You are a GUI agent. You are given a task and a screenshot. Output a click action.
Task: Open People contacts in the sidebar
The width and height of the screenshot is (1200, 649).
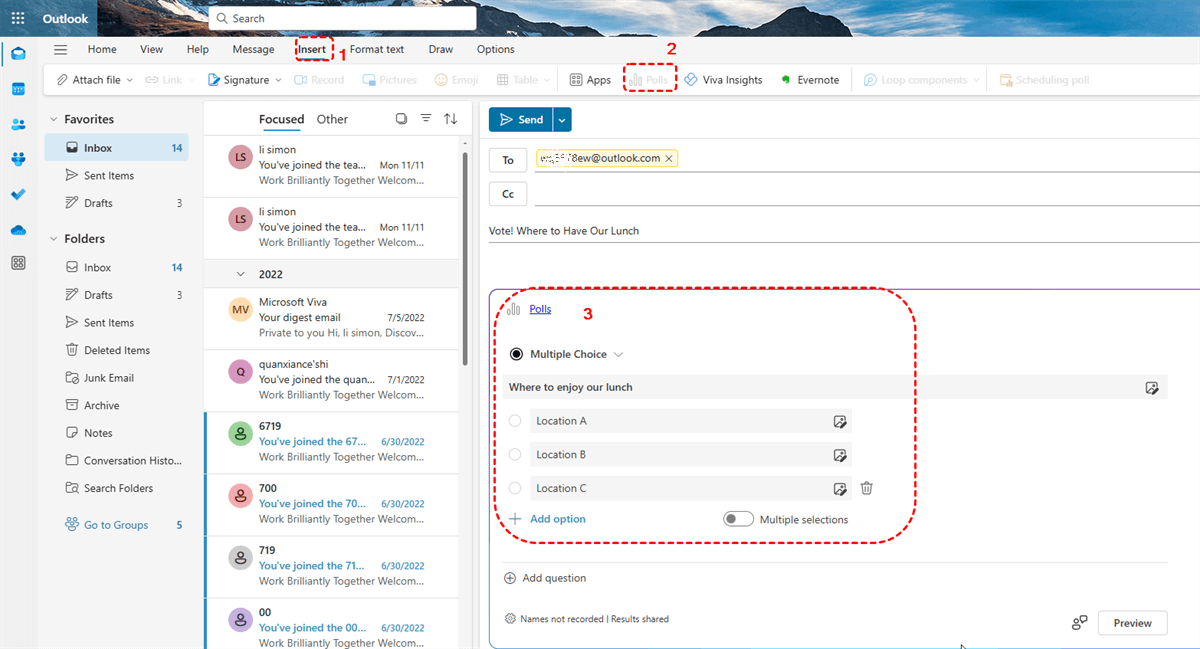pos(18,125)
